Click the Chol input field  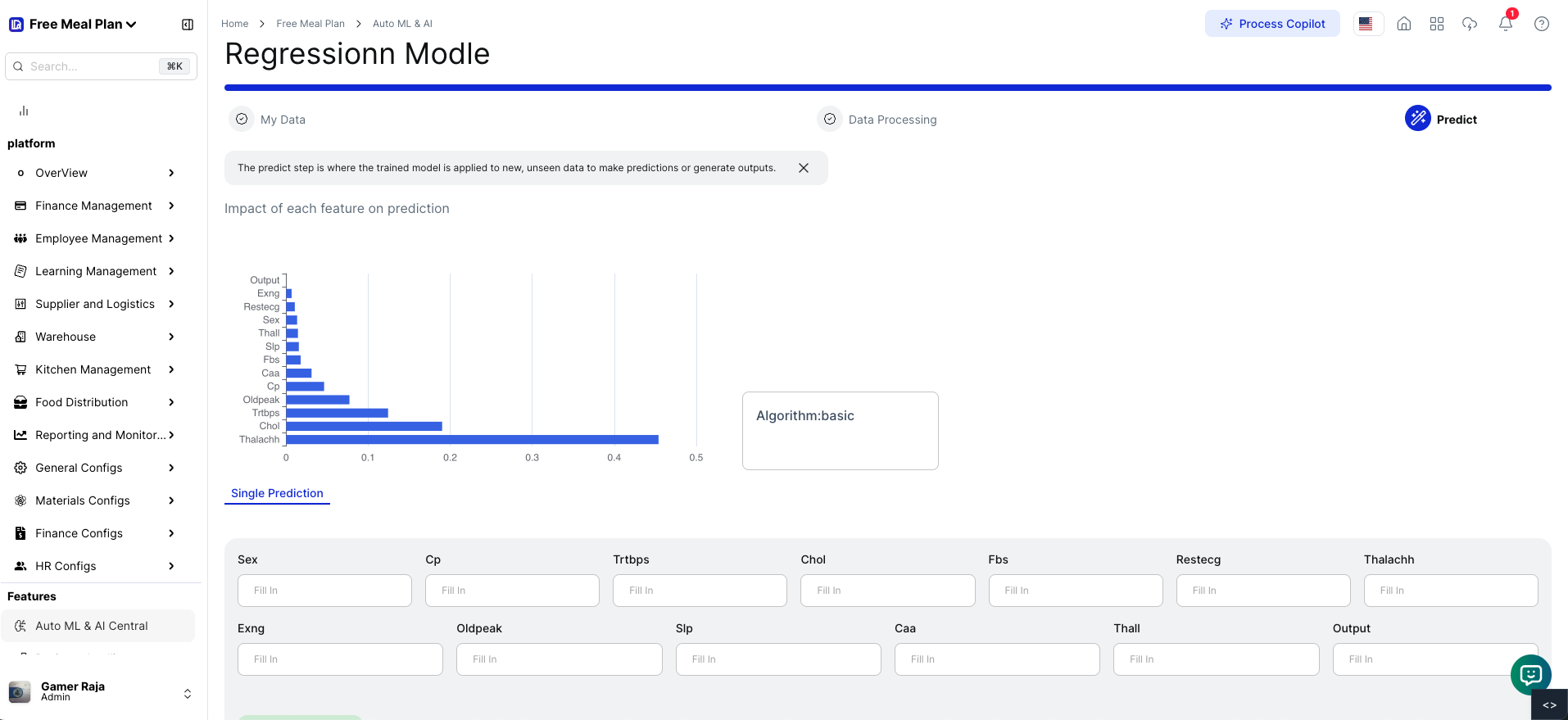(x=887, y=591)
